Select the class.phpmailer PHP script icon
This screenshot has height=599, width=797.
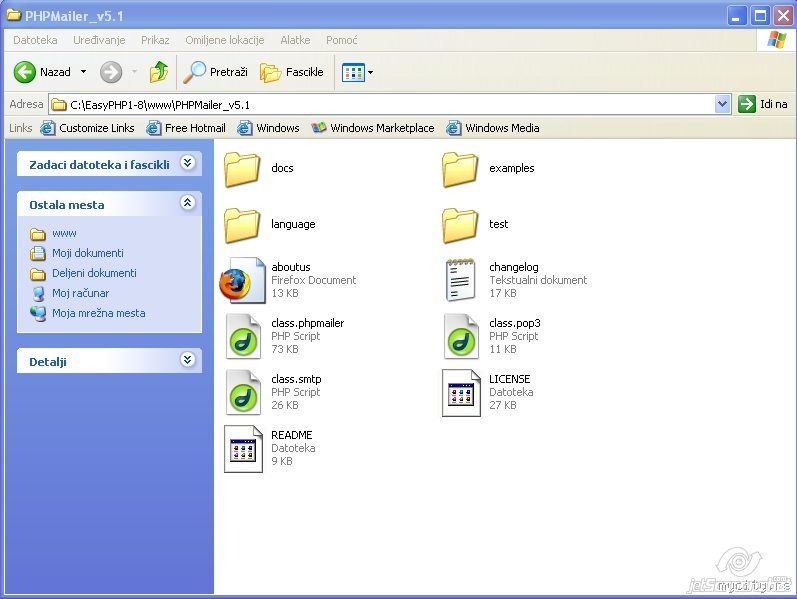pos(242,336)
